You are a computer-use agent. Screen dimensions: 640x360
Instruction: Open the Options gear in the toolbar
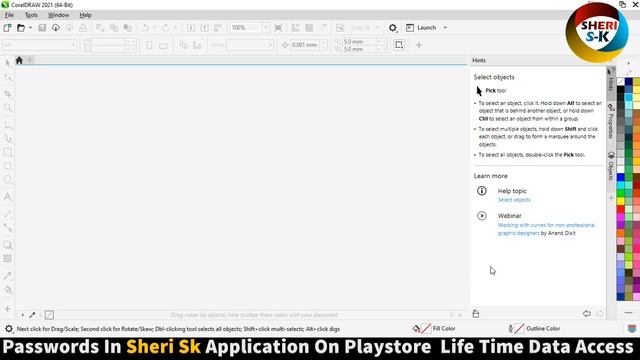point(393,28)
